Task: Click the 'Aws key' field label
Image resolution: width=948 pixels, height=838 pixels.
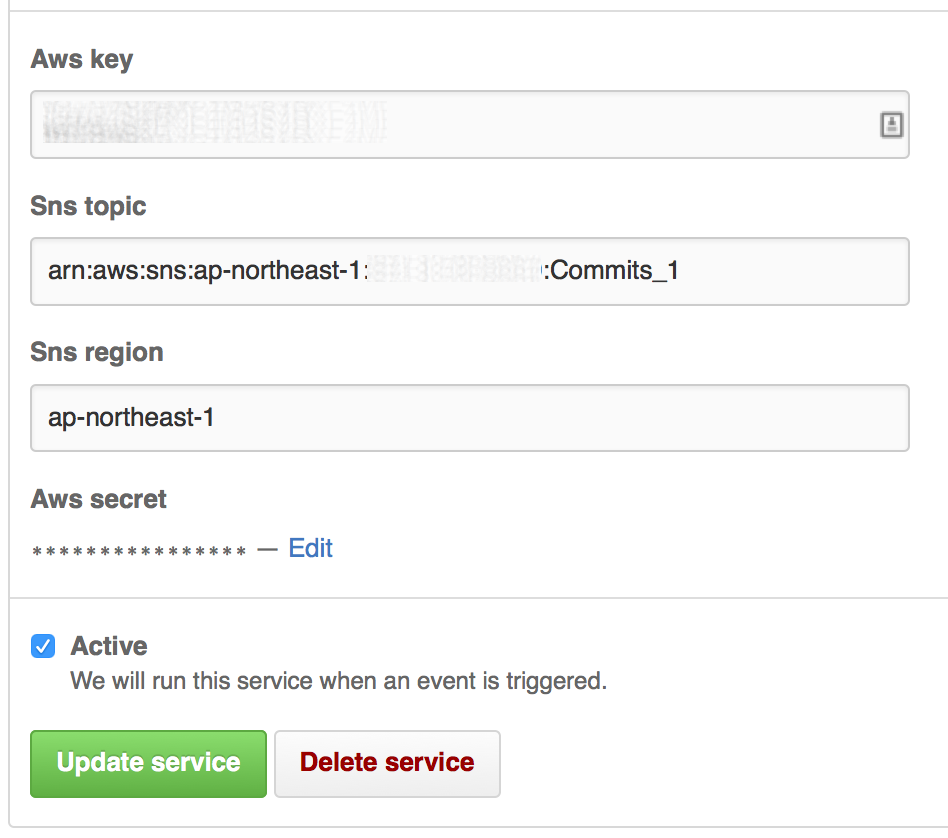Action: [82, 60]
